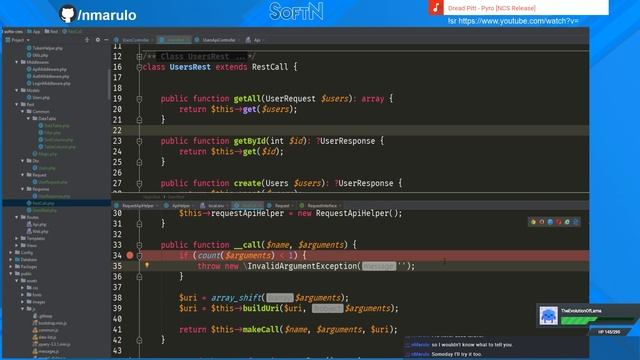Click the locate/add icon in Project toolbar
Viewport: 640px width, 360px height.
pyautogui.click(x=87, y=40)
